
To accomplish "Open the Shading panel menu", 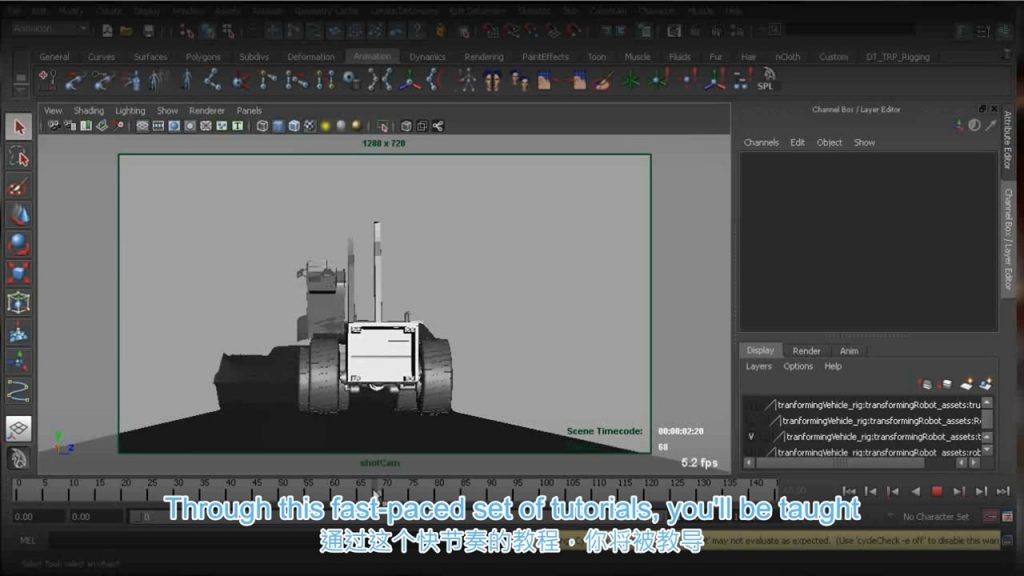I will point(87,111).
